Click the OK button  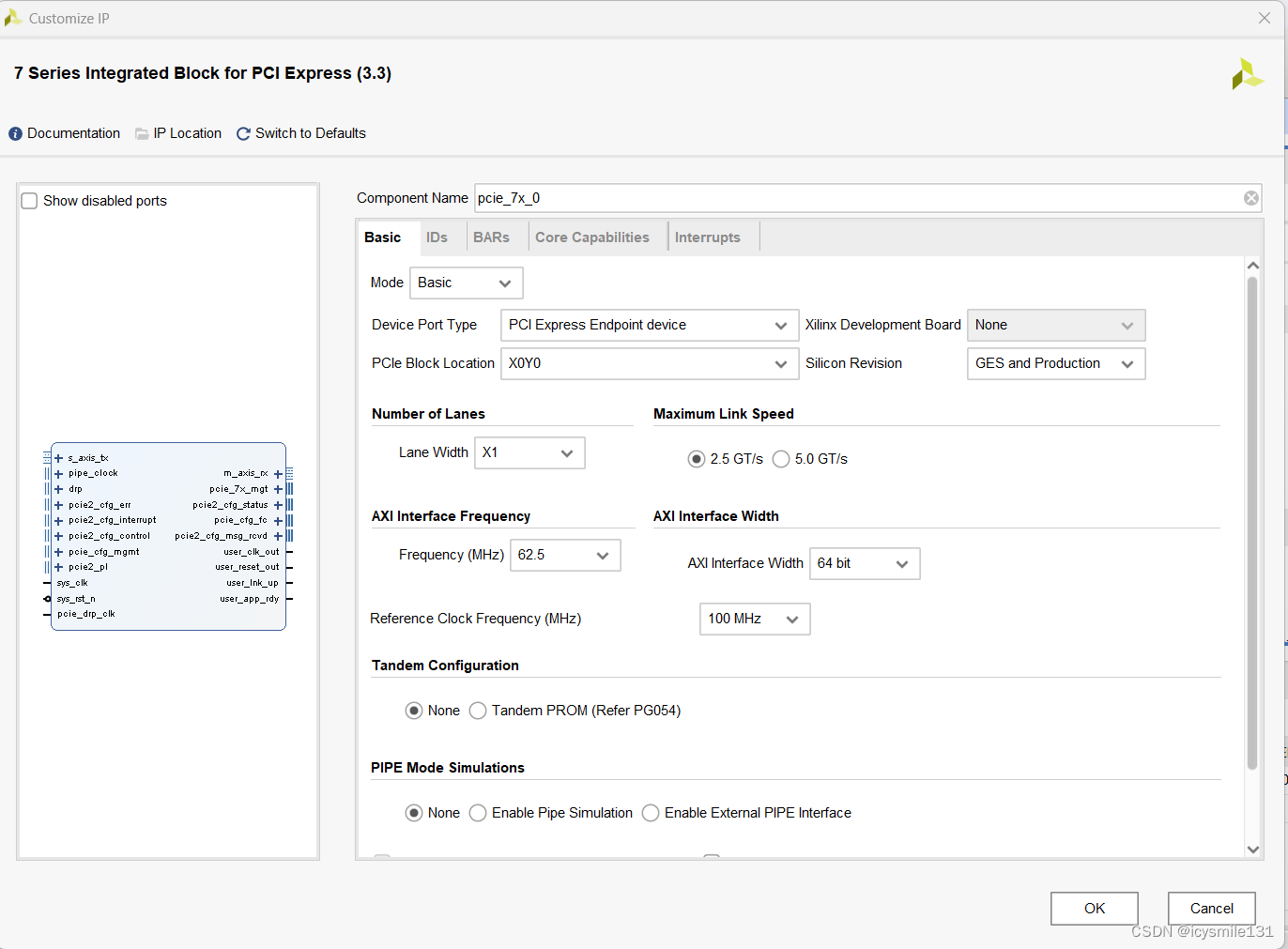click(1095, 909)
